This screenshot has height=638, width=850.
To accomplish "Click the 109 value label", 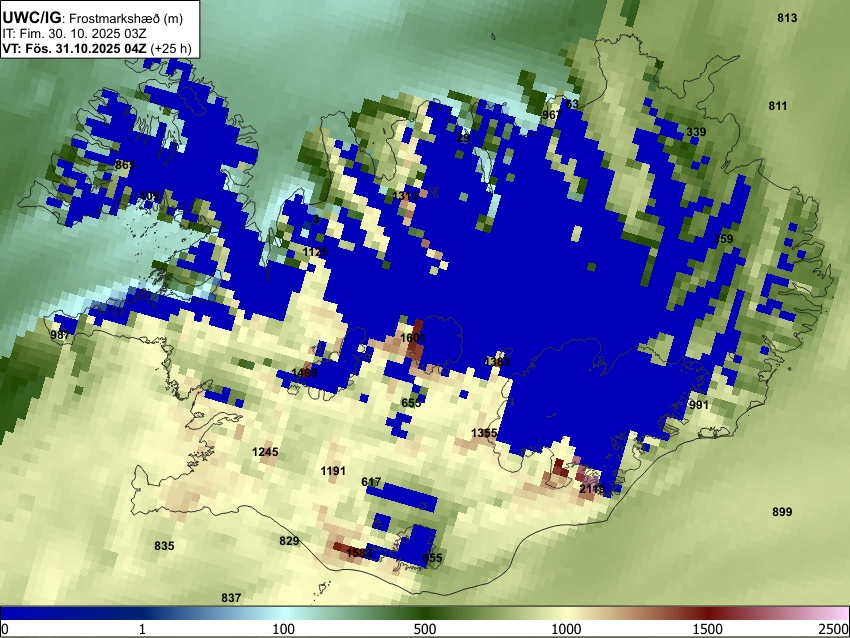I will 150,196.
